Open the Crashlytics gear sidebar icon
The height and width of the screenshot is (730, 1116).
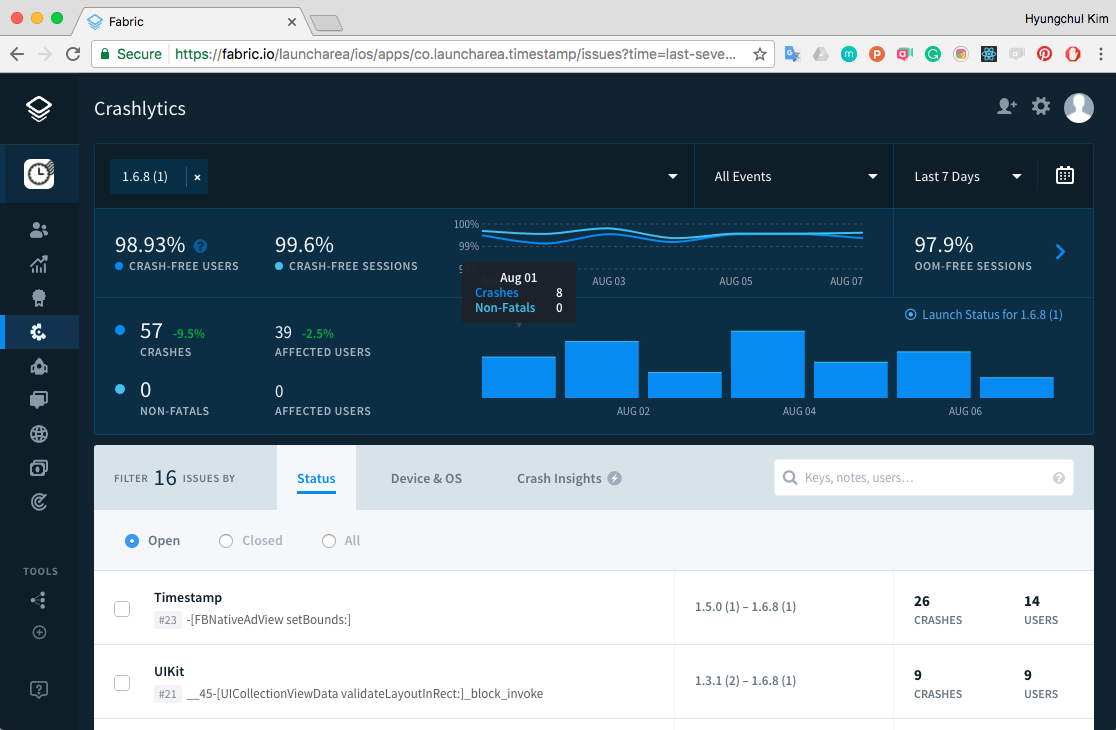38,332
